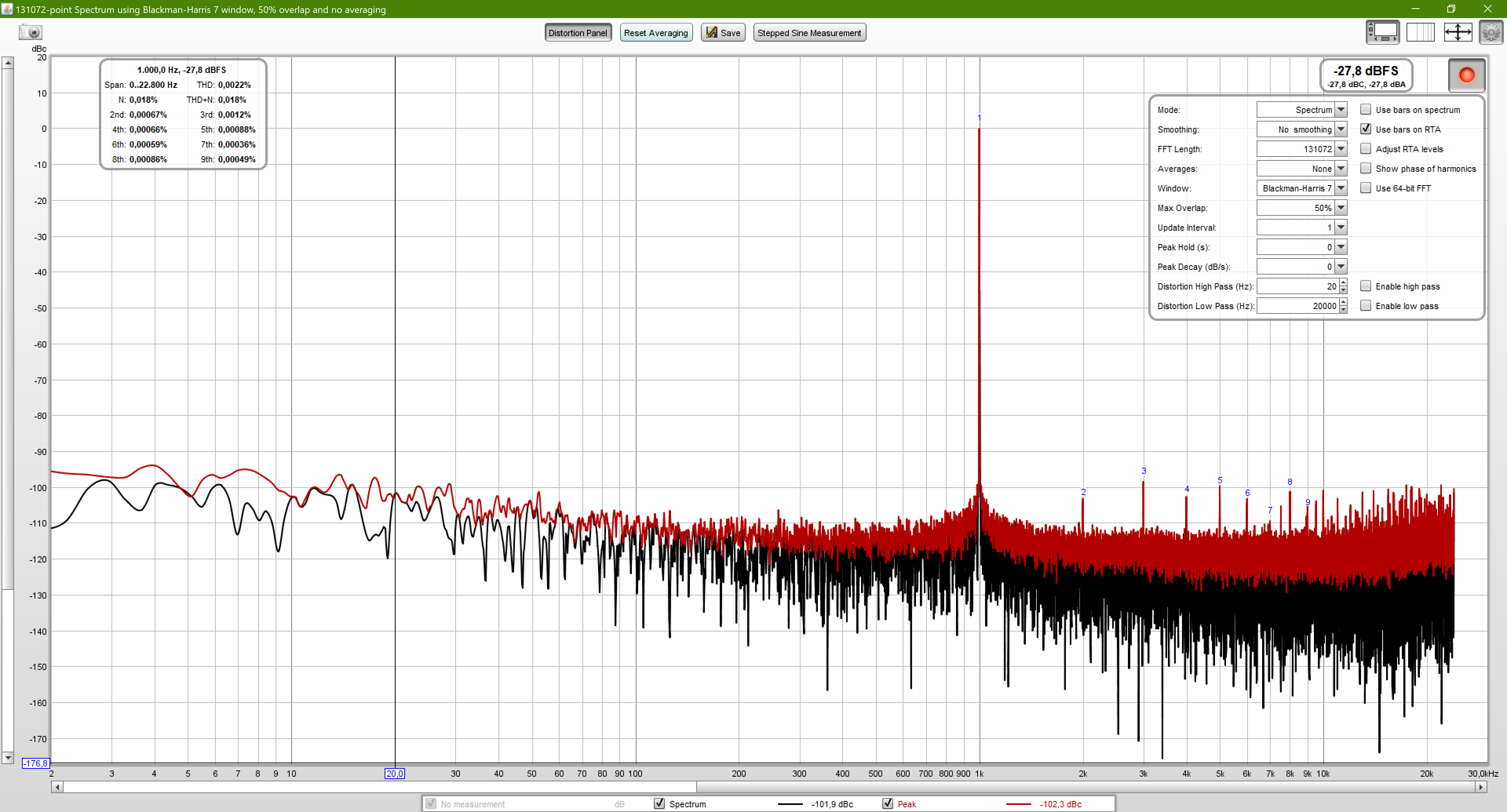Open the Smoothing dropdown
Viewport: 1507px width, 812px height.
click(x=1341, y=129)
